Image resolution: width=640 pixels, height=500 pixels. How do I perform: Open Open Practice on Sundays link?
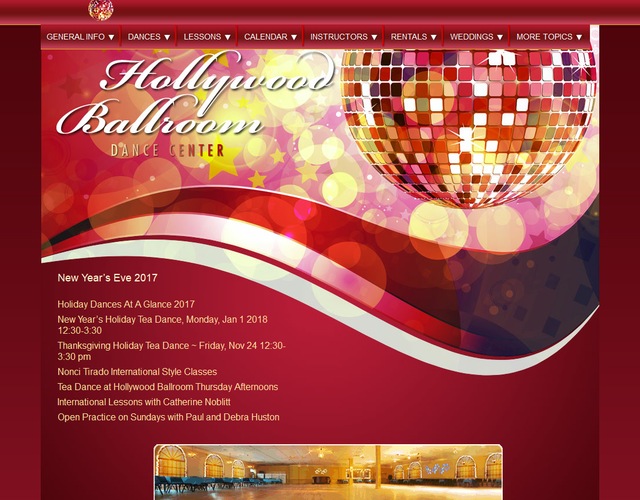pos(169,417)
